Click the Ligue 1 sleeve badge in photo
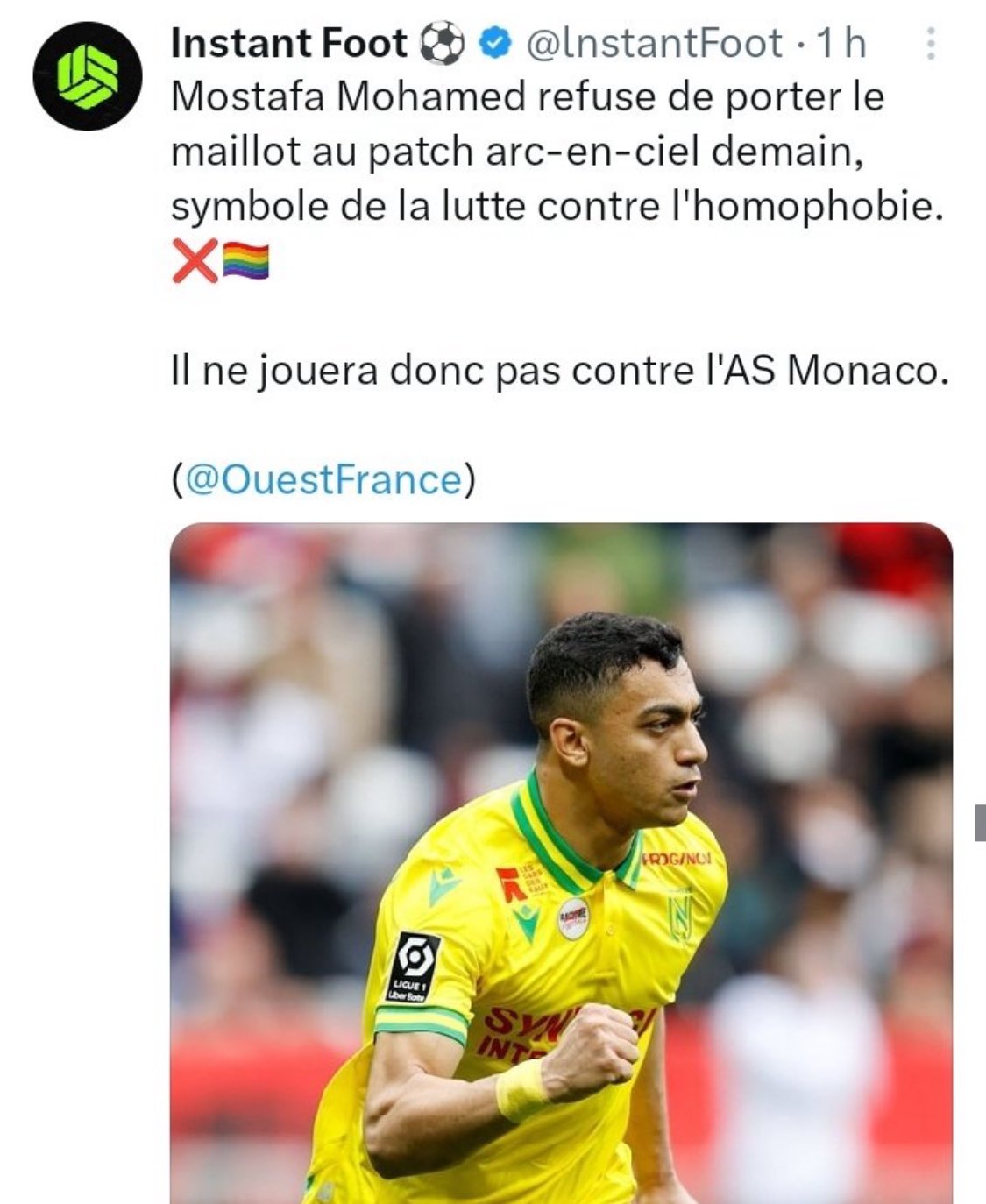The width and height of the screenshot is (986, 1204). (x=412, y=968)
